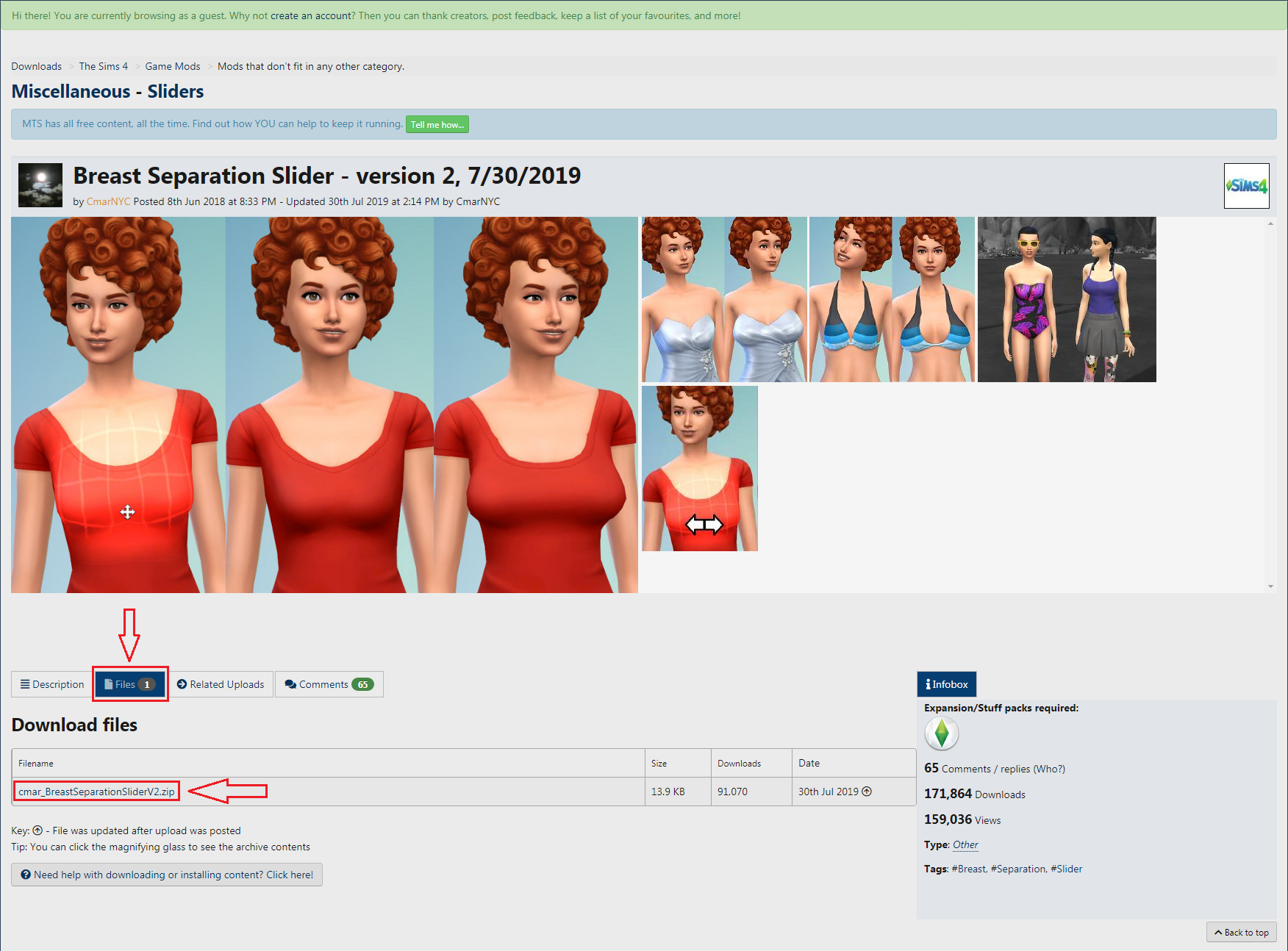Screen dimensions: 1288x951
Task: Click the updated-file marker icon beside 30th Jul 2019
Action: point(867,792)
